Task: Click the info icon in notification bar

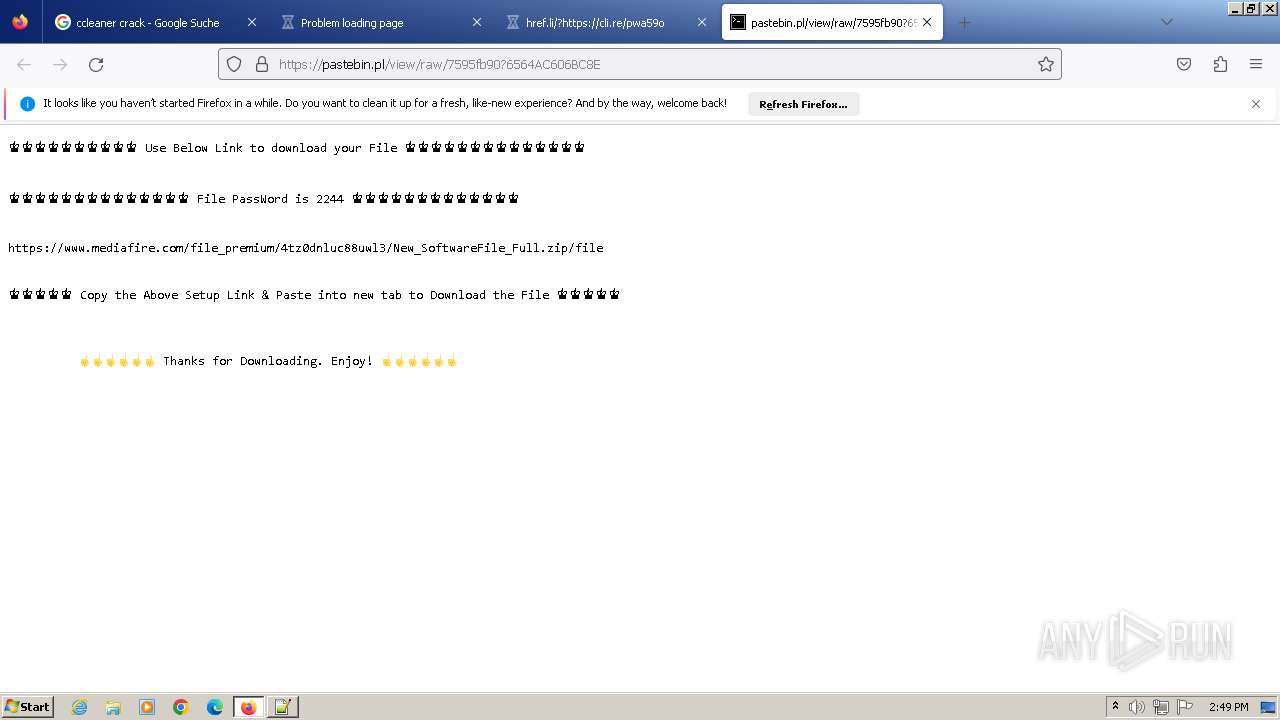Action: (x=28, y=104)
